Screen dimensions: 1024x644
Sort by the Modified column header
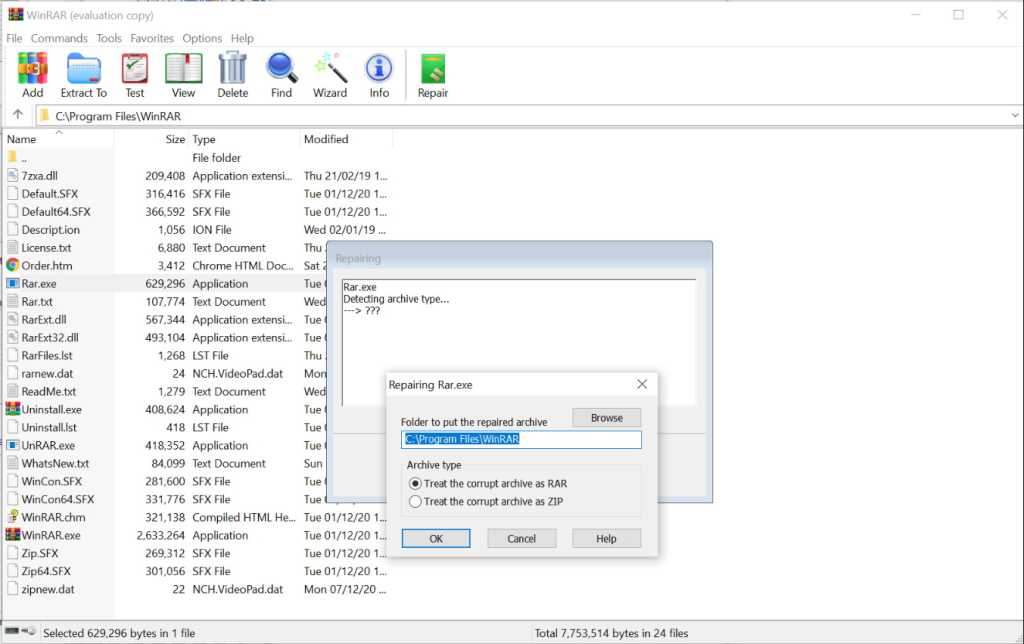tap(346, 139)
